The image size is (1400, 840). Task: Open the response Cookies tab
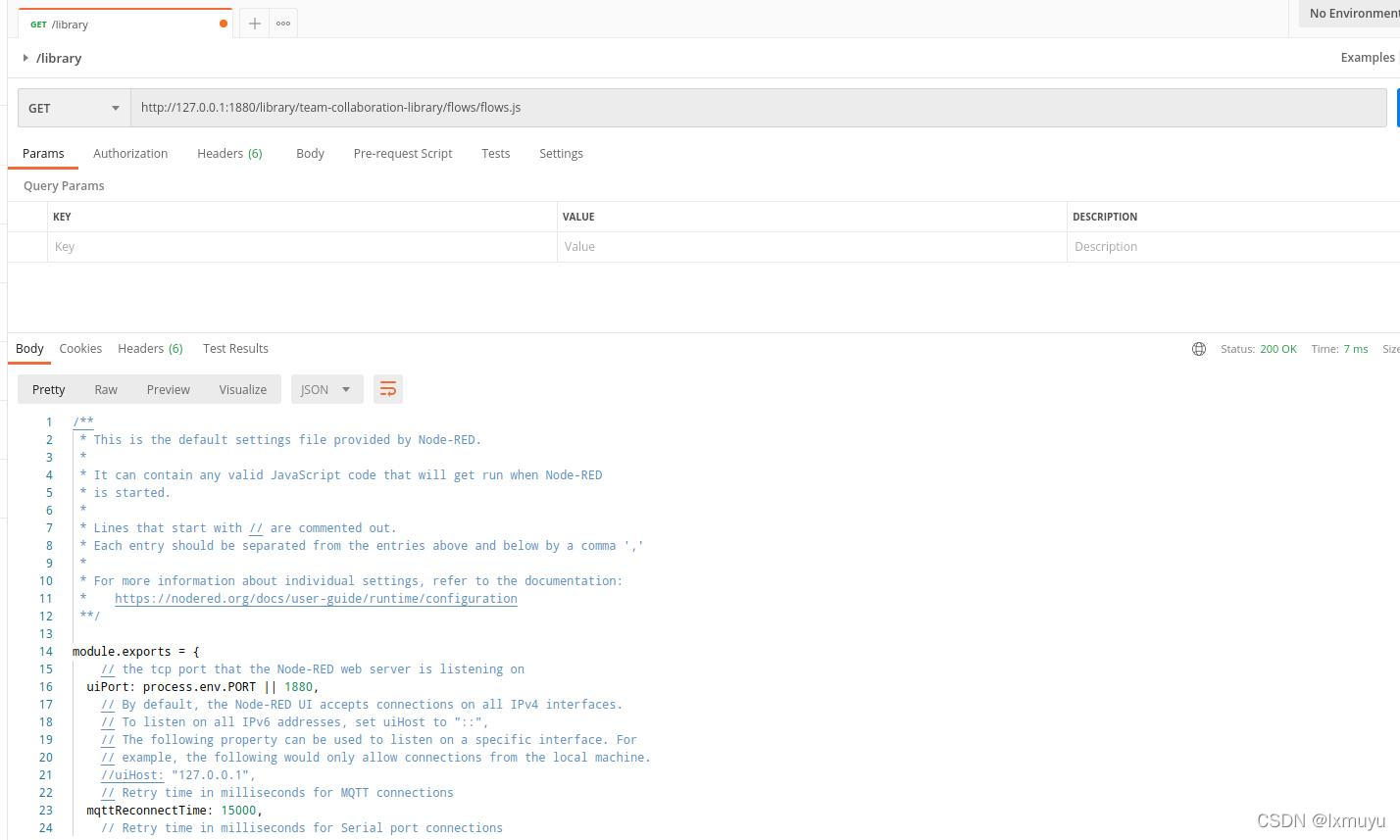coord(80,349)
